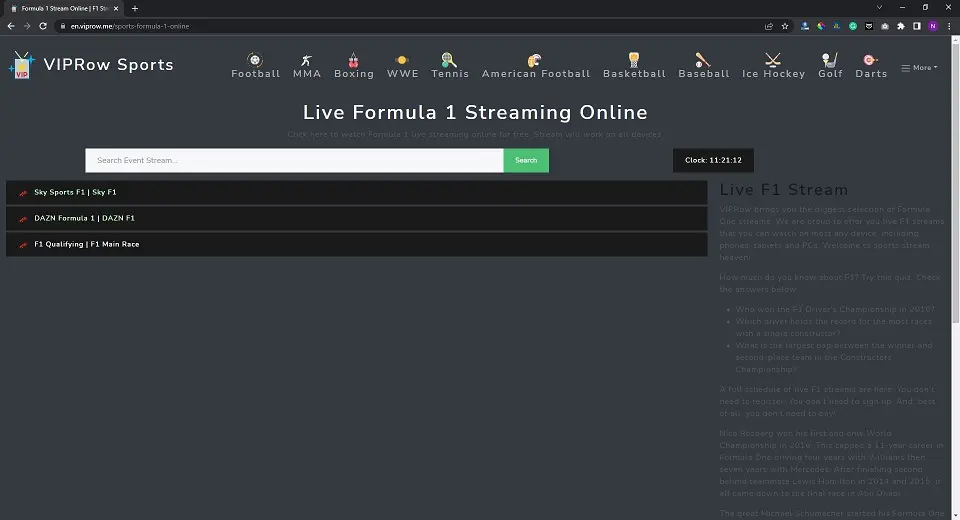The image size is (960, 520).
Task: Open the Tennis racket icon
Action: click(449, 59)
